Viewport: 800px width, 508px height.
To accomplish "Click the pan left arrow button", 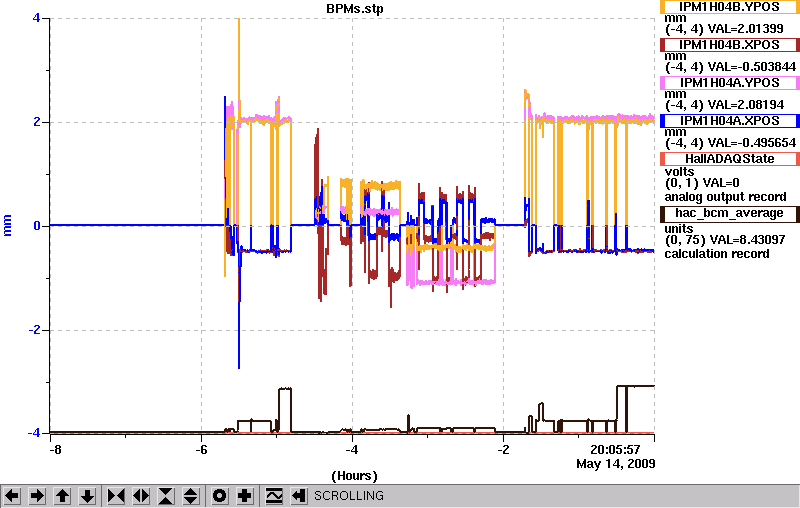I will (x=12, y=496).
